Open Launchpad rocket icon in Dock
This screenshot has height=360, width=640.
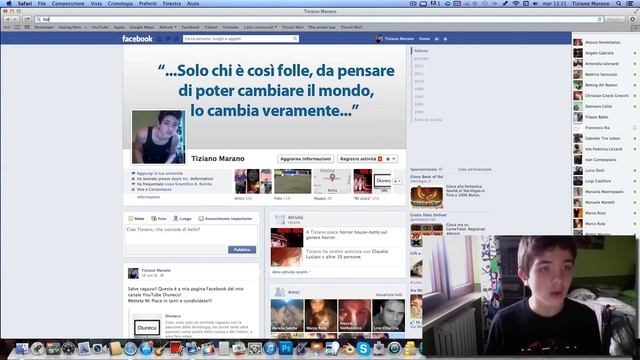(38, 349)
